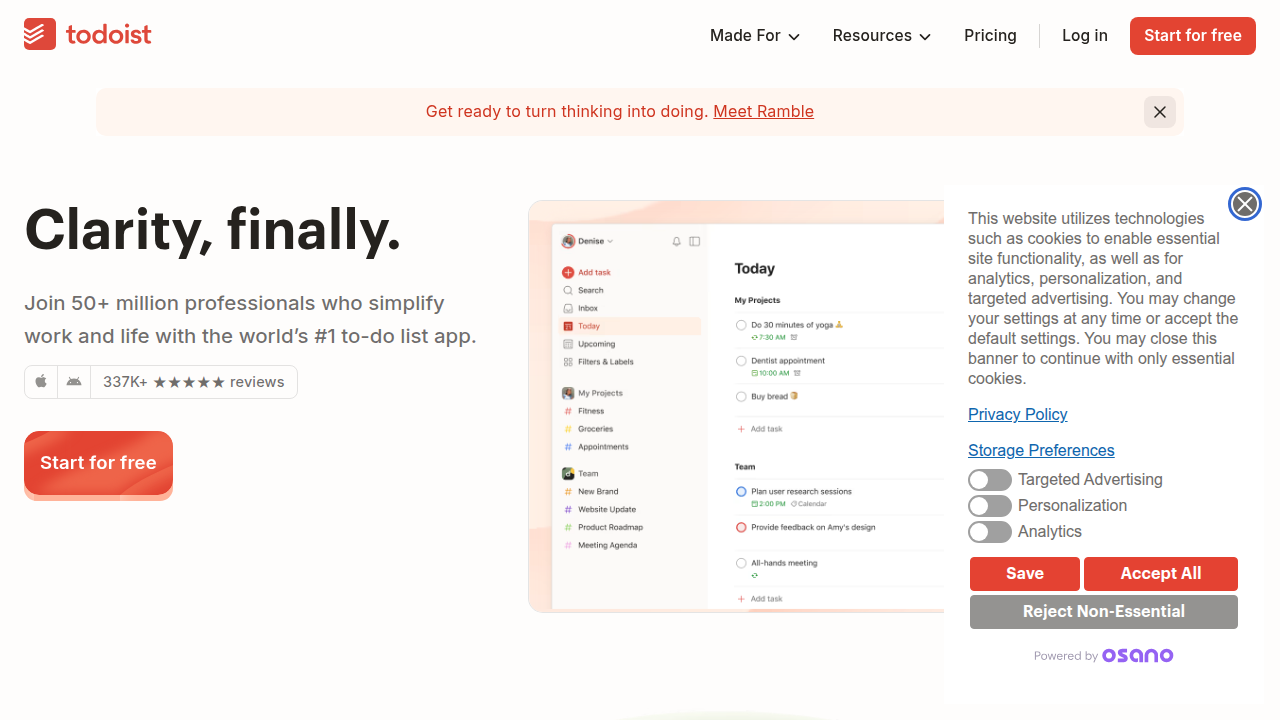The width and height of the screenshot is (1280, 720).
Task: Click the Groceries project hash icon
Action: [568, 429]
